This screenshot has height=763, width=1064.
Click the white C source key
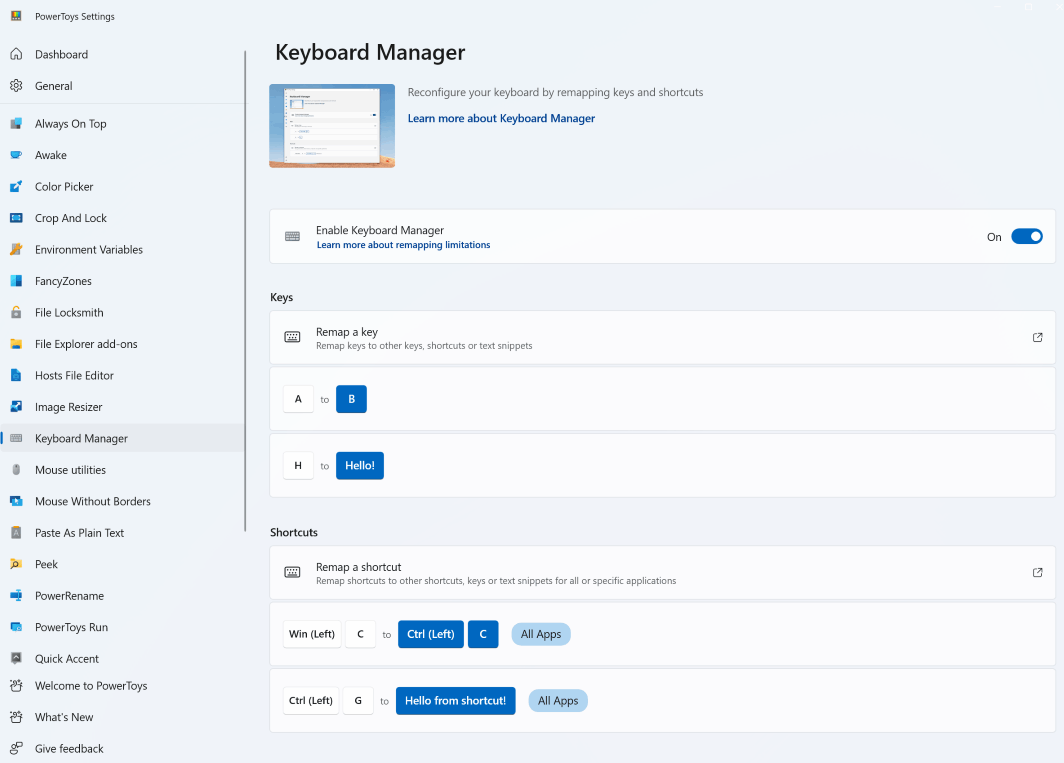click(x=360, y=634)
